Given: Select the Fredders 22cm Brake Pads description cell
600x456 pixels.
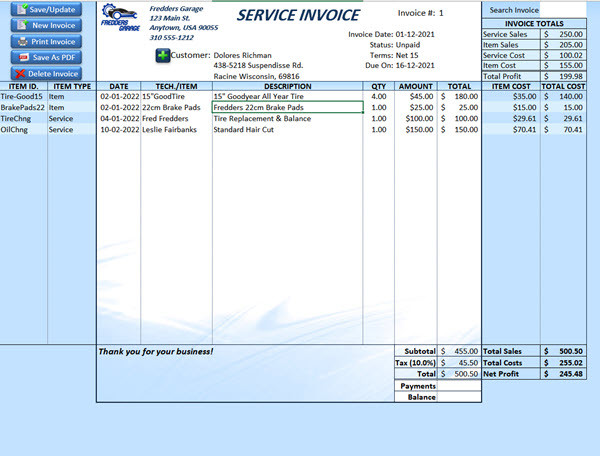Looking at the screenshot, I should (x=286, y=107).
